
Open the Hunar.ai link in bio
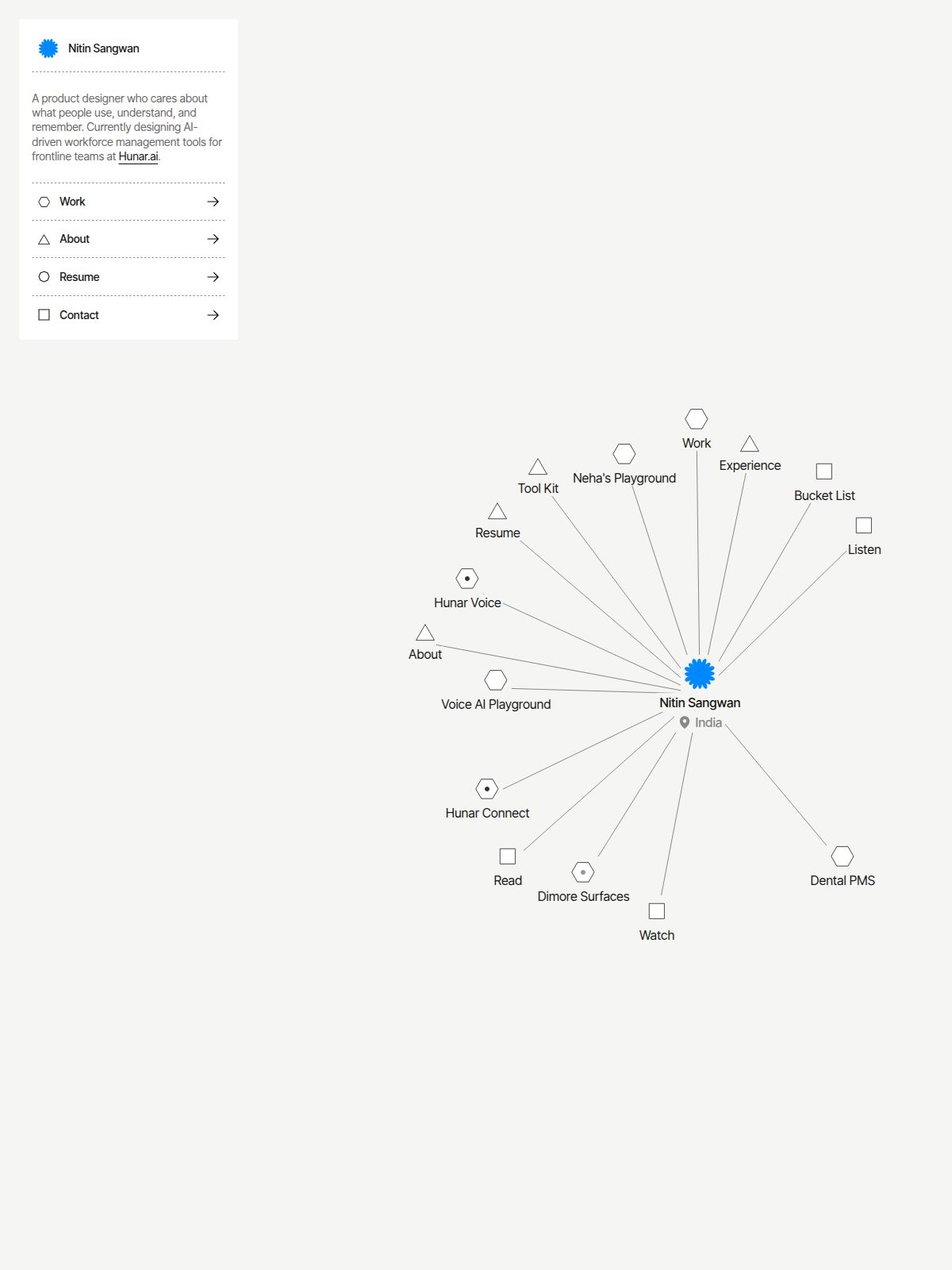[138, 156]
